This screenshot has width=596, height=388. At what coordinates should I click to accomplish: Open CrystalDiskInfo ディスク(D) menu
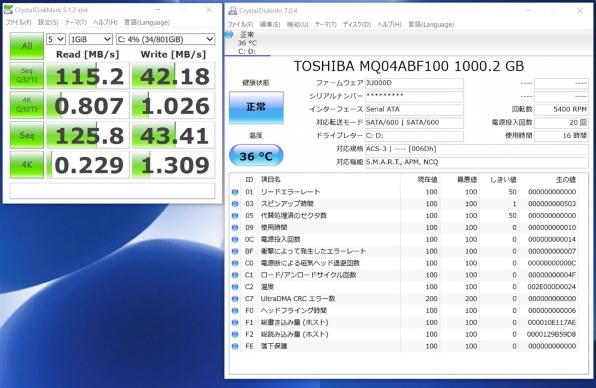[357, 24]
